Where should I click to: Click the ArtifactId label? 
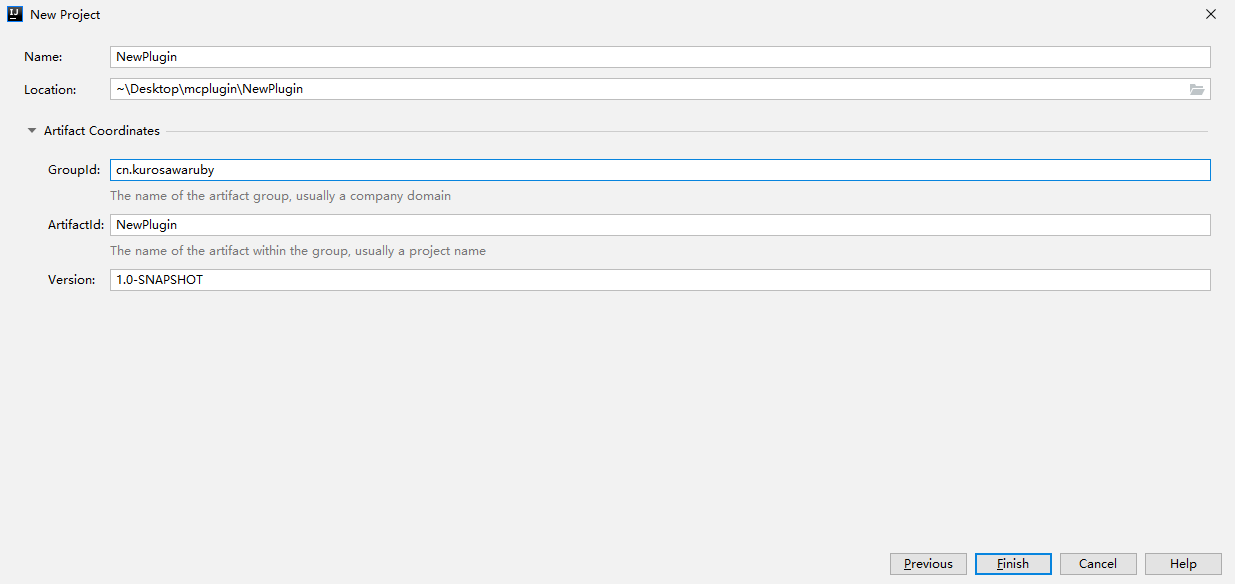point(76,225)
